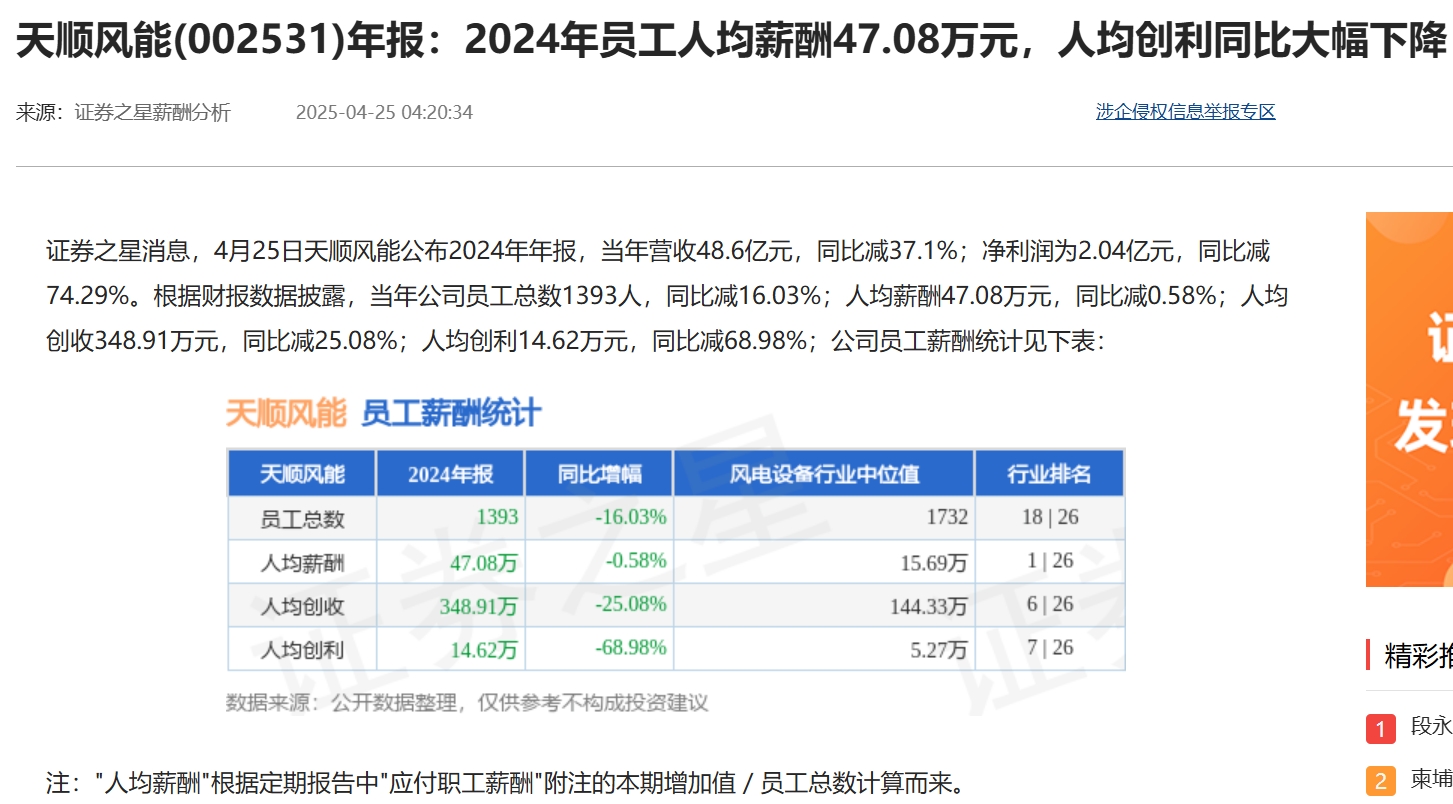Click the 天顺风能 员工薪酬统计 chart title
The height and width of the screenshot is (804, 1453).
point(383,413)
